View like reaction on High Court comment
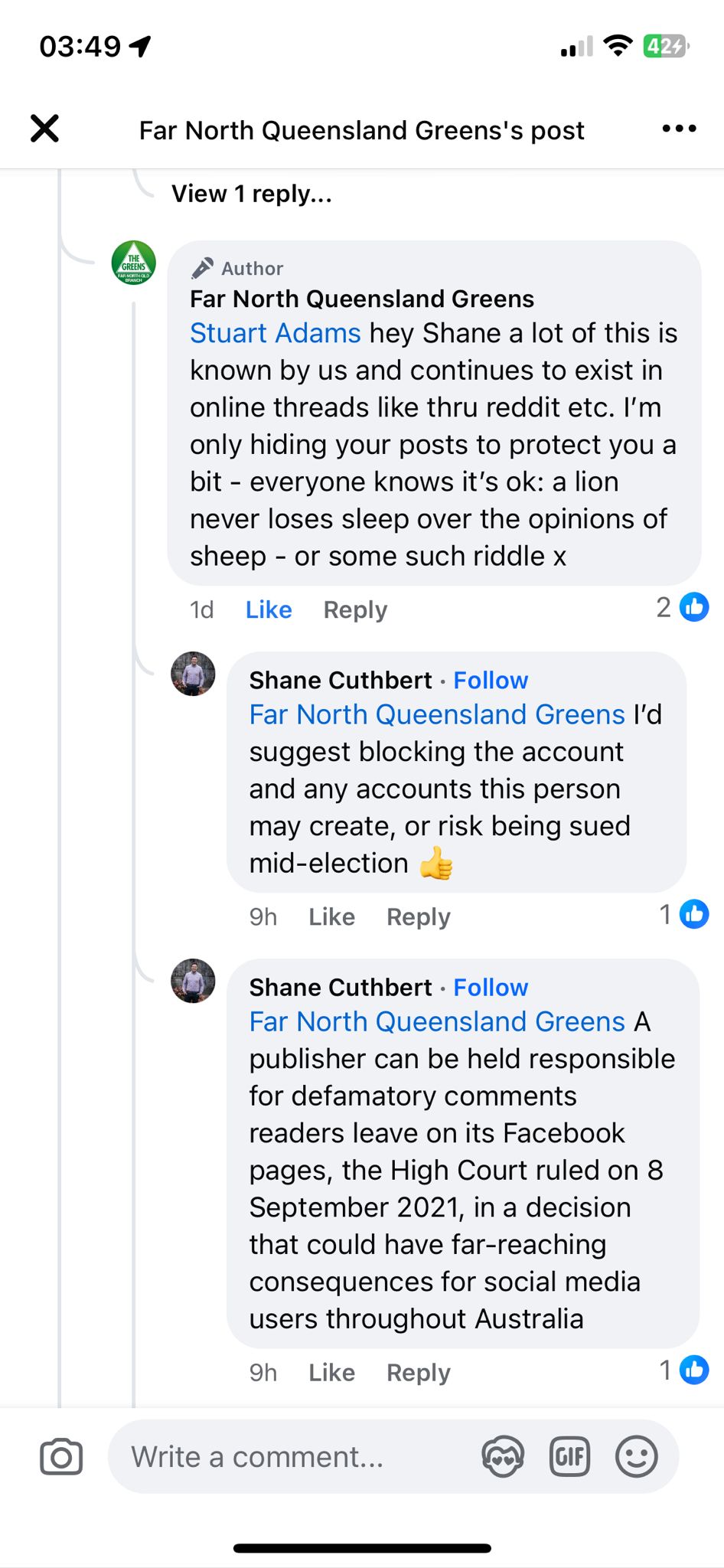Screen dimensions: 724x1568 click(684, 1370)
